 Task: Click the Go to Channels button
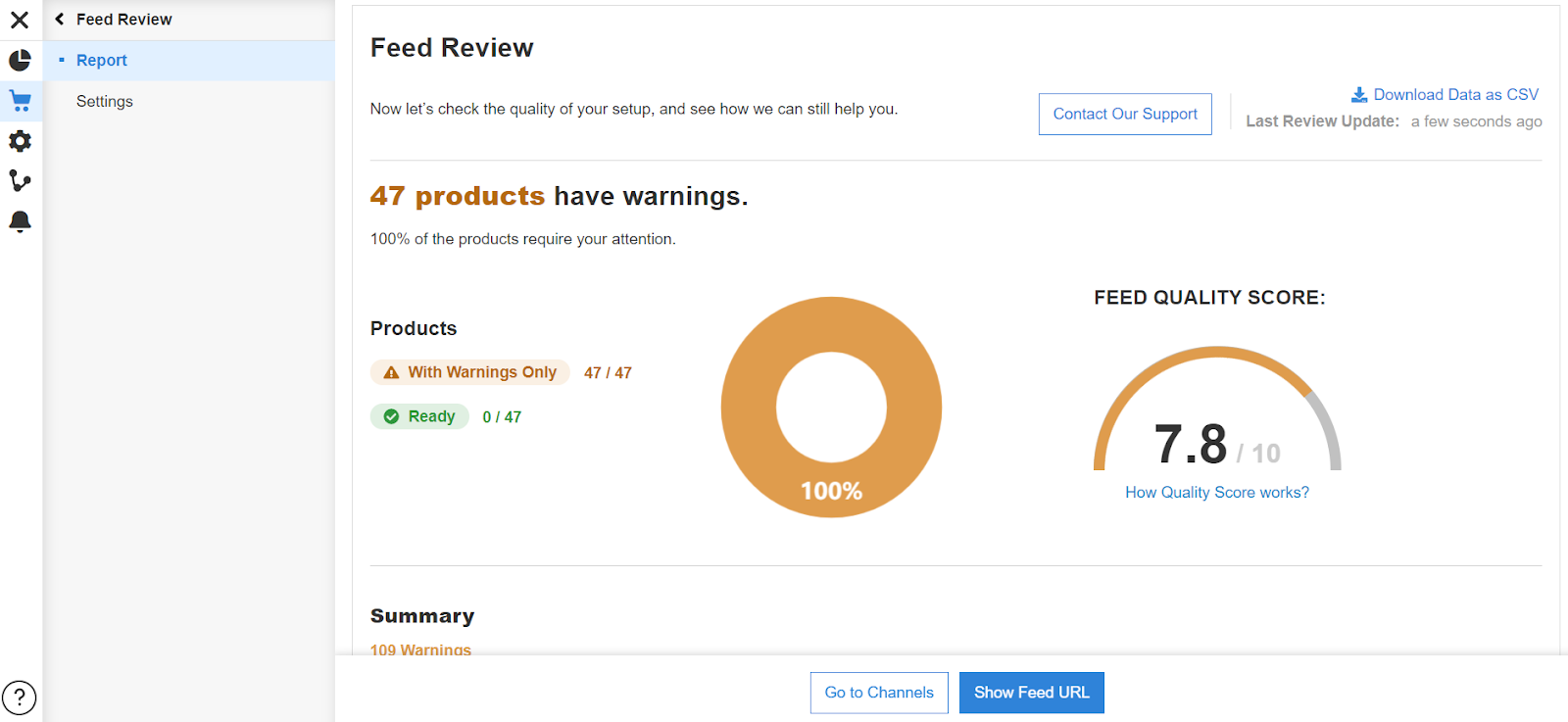(879, 693)
